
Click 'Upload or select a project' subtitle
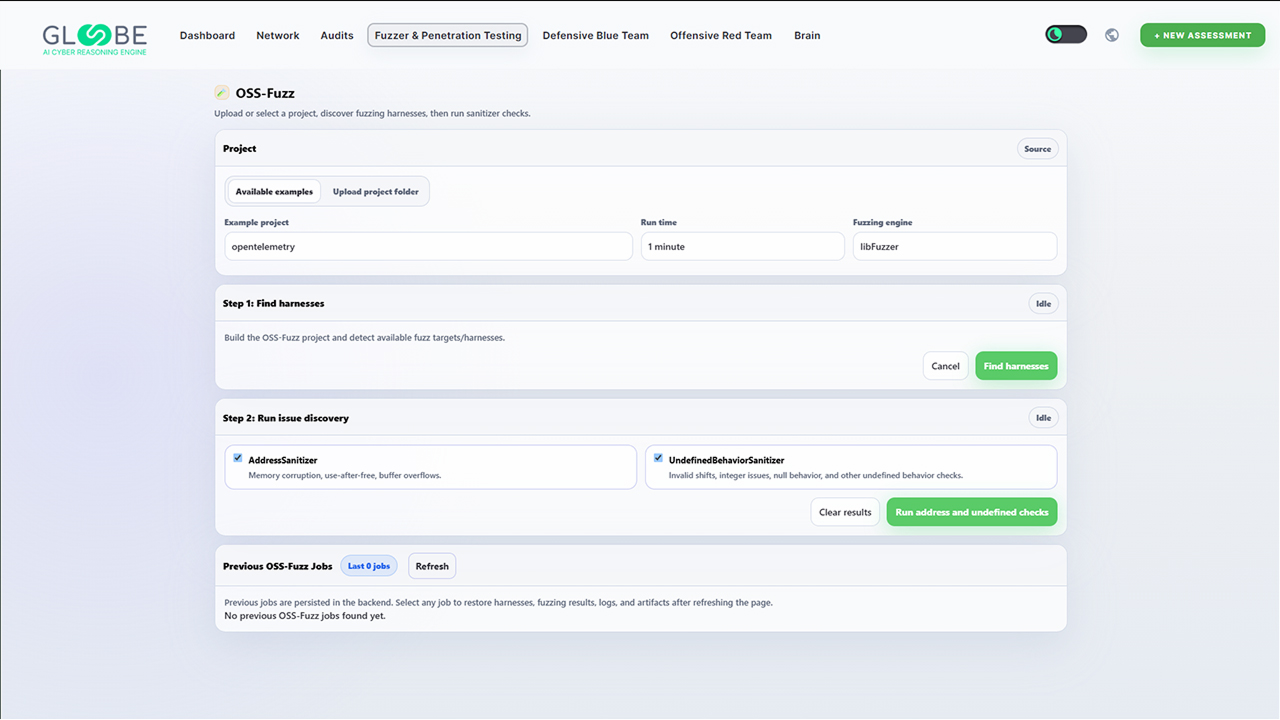[x=373, y=114]
